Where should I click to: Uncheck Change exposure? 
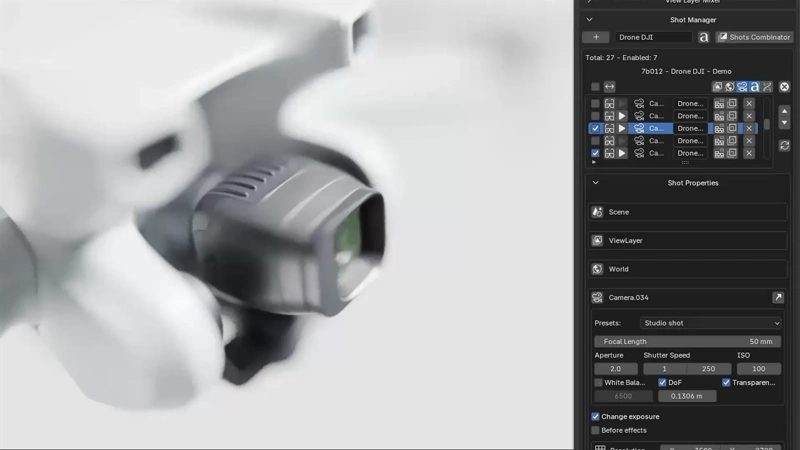click(x=595, y=417)
